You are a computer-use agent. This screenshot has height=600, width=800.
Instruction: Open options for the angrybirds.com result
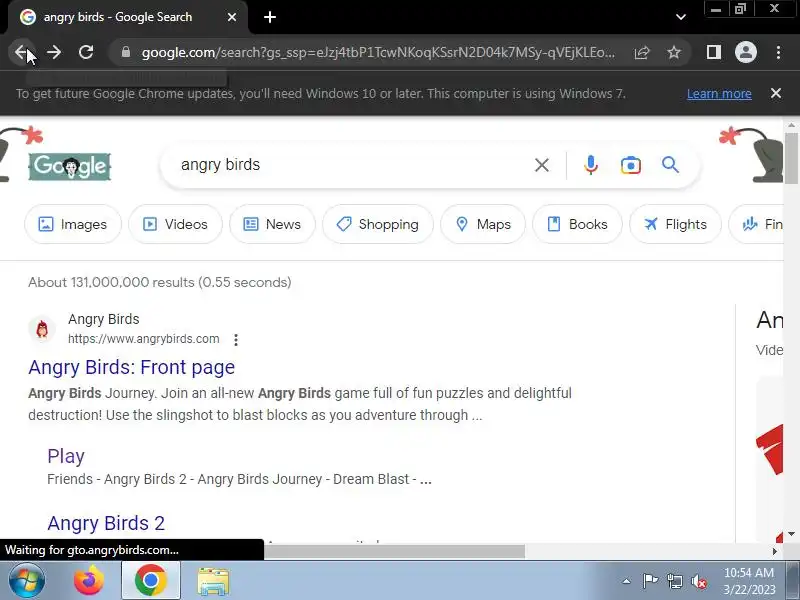click(236, 340)
